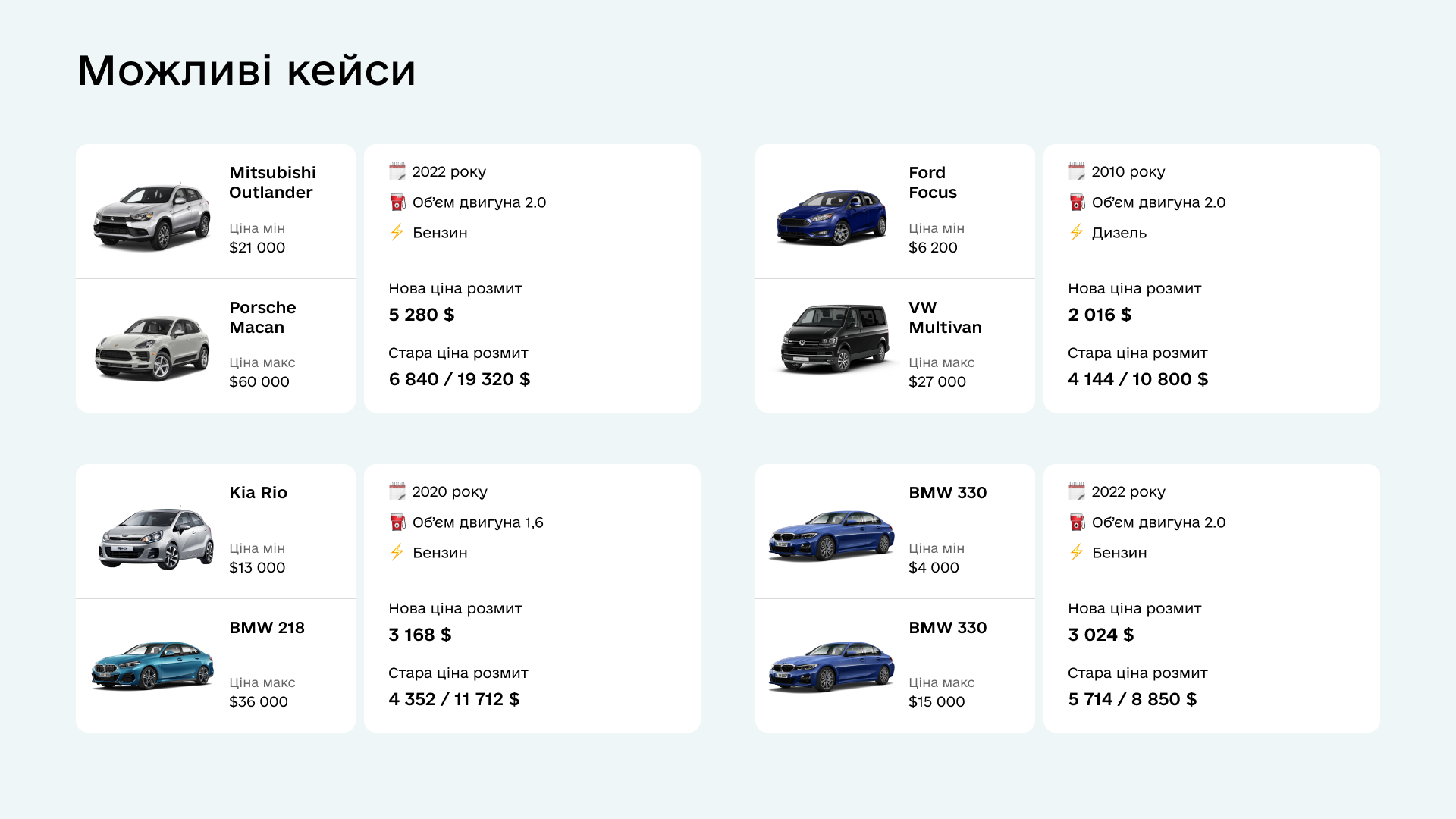Click the calendar icon beside 2020 року
The width and height of the screenshot is (1456, 819).
(397, 491)
